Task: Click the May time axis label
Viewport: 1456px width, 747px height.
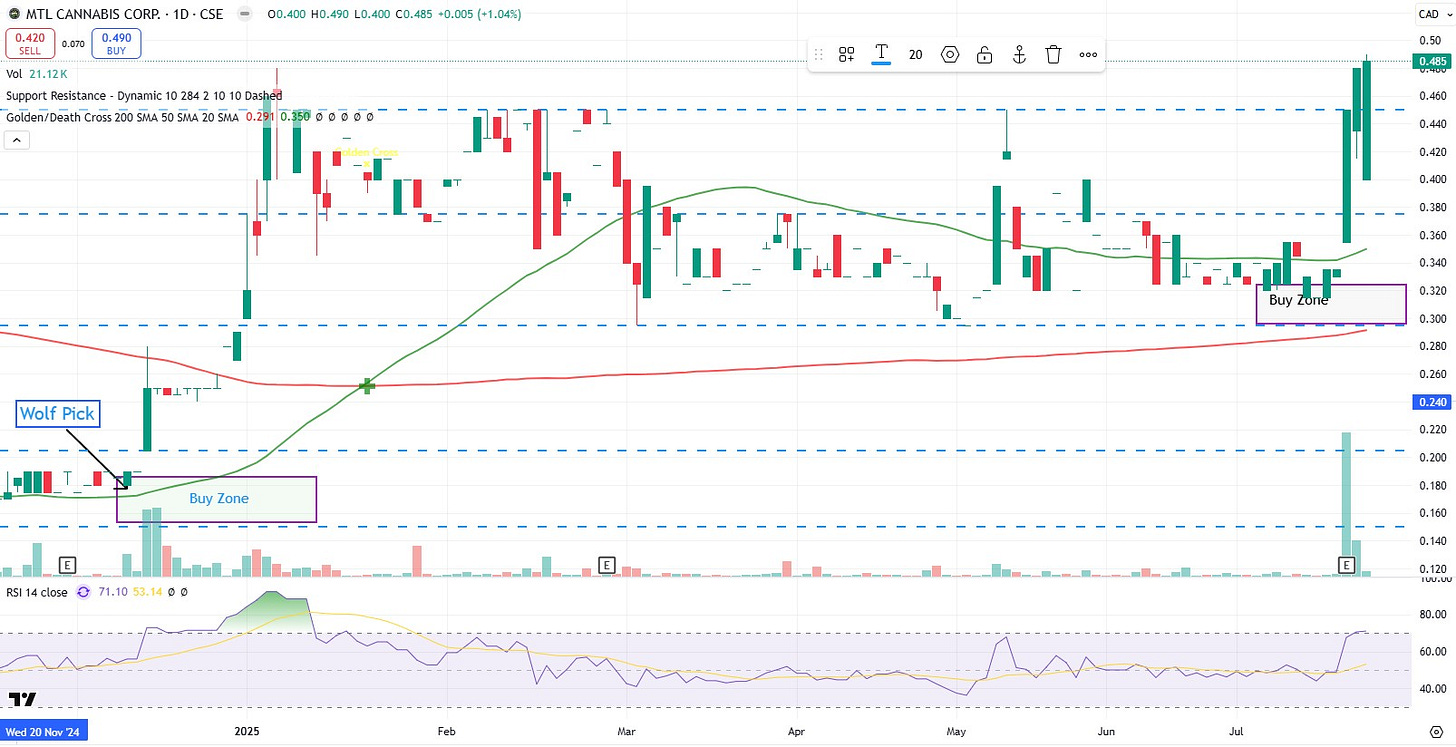Action: click(958, 731)
